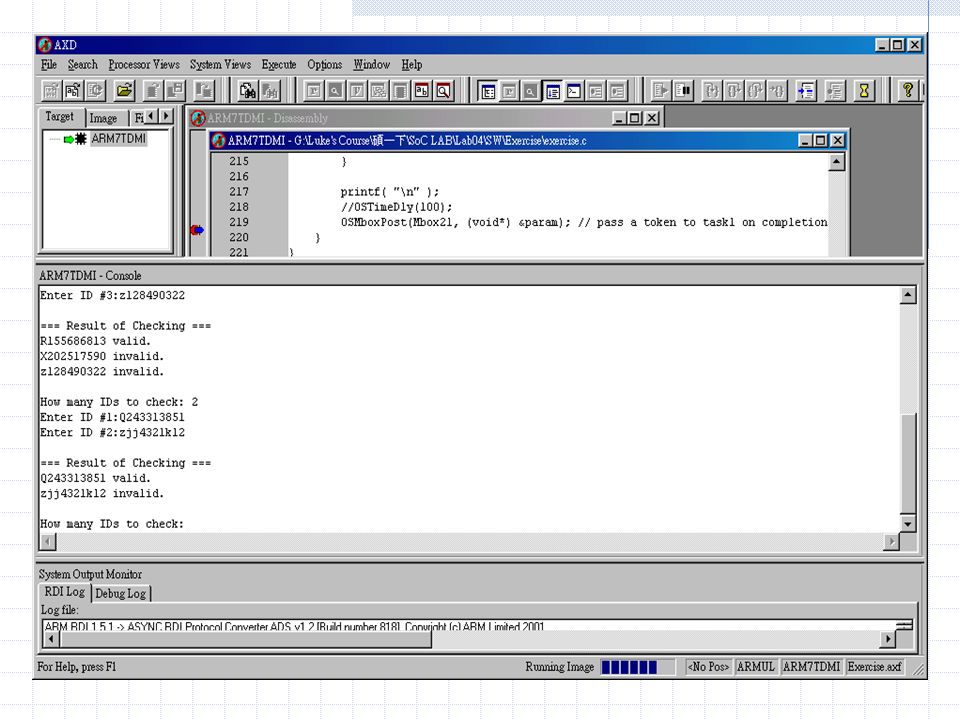Screen dimensions: 960x720
Task: Open the Help menu
Action: tap(412, 65)
